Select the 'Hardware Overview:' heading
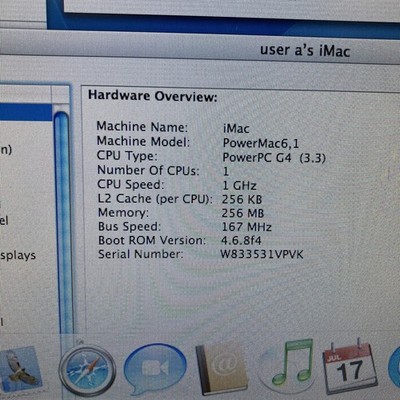Screen dimensions: 400x400 [x=153, y=96]
